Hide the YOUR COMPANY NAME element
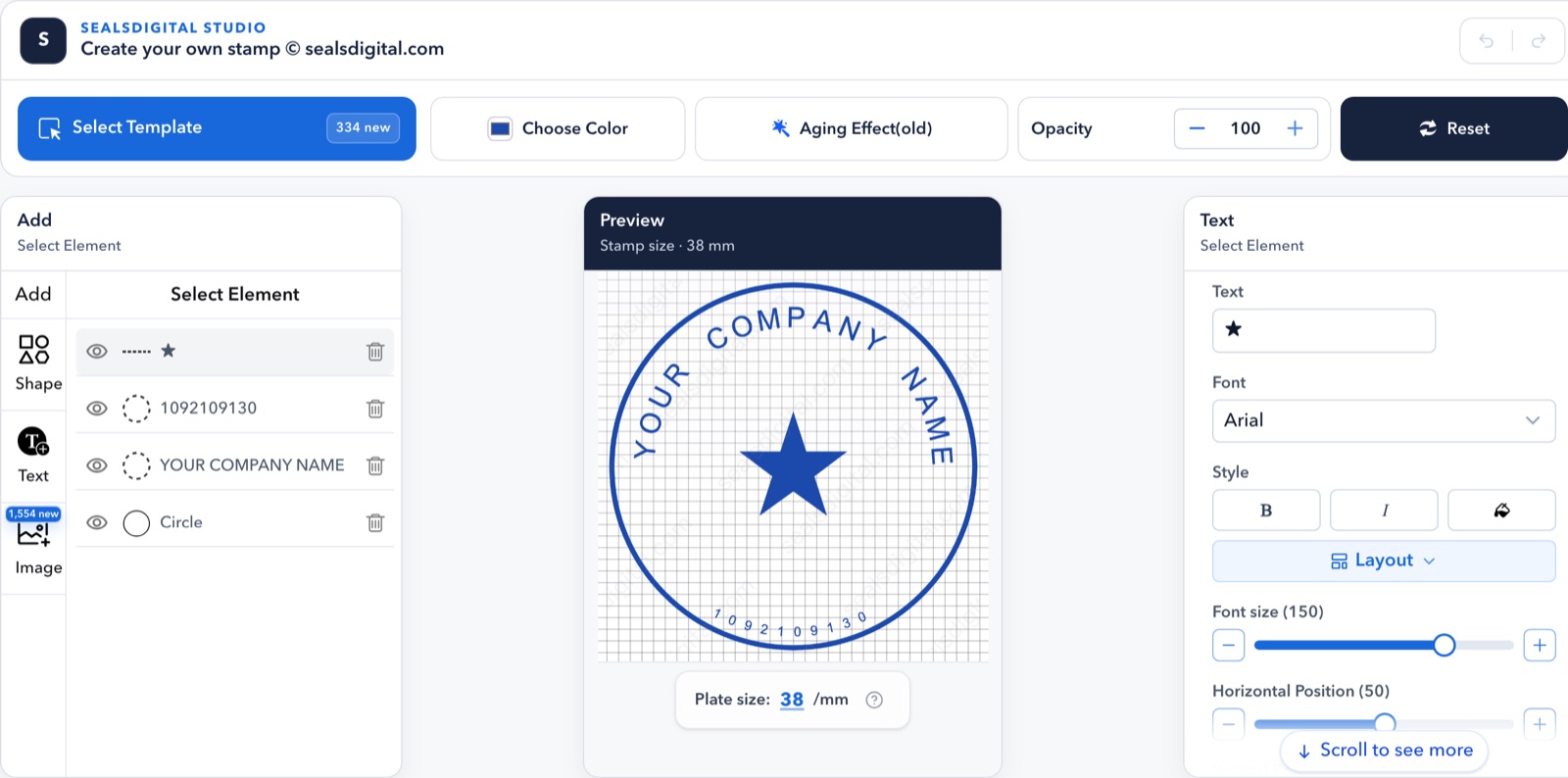Screen dimensions: 1568x778 (x=97, y=465)
